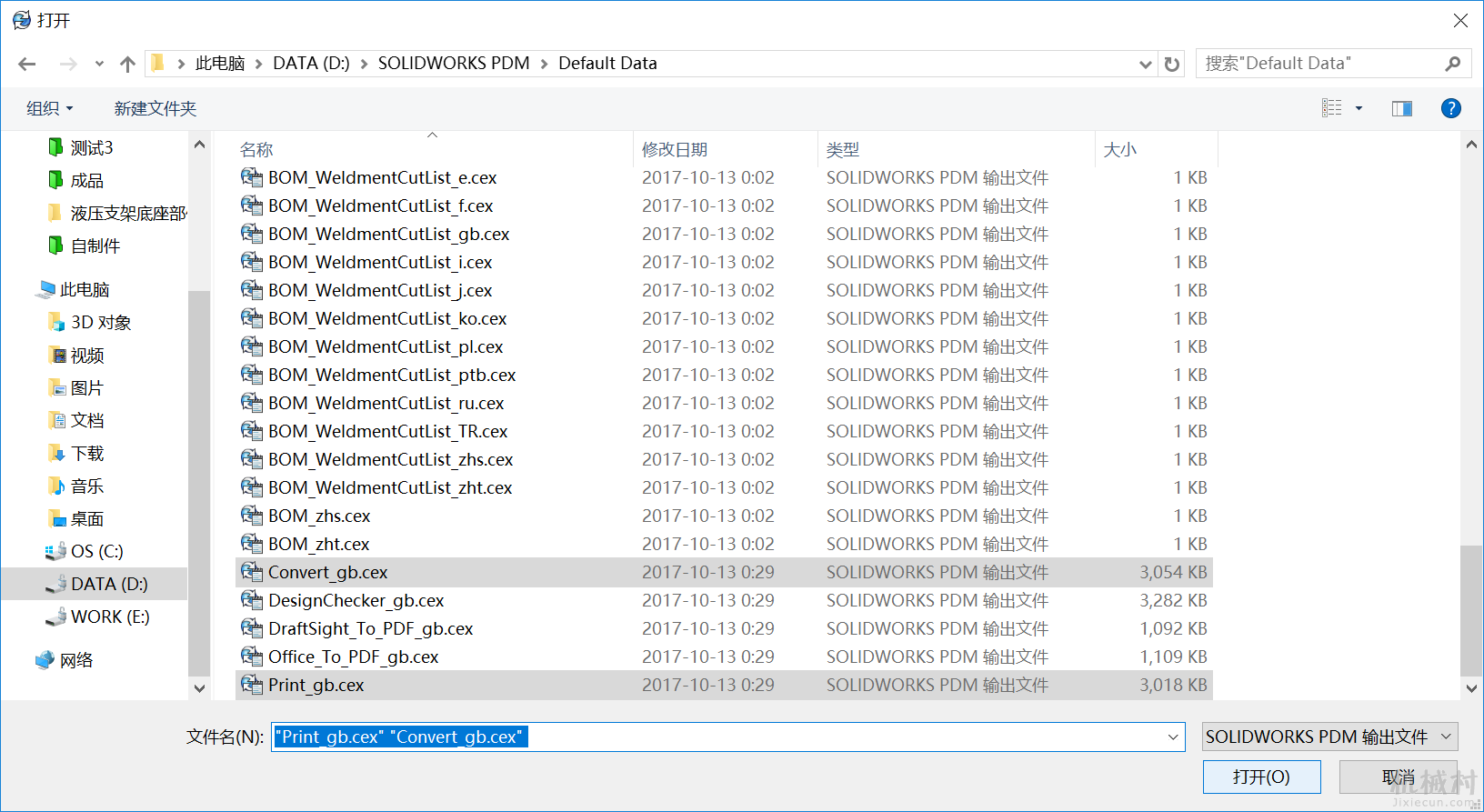Open 视频 folder in sidebar

87,355
